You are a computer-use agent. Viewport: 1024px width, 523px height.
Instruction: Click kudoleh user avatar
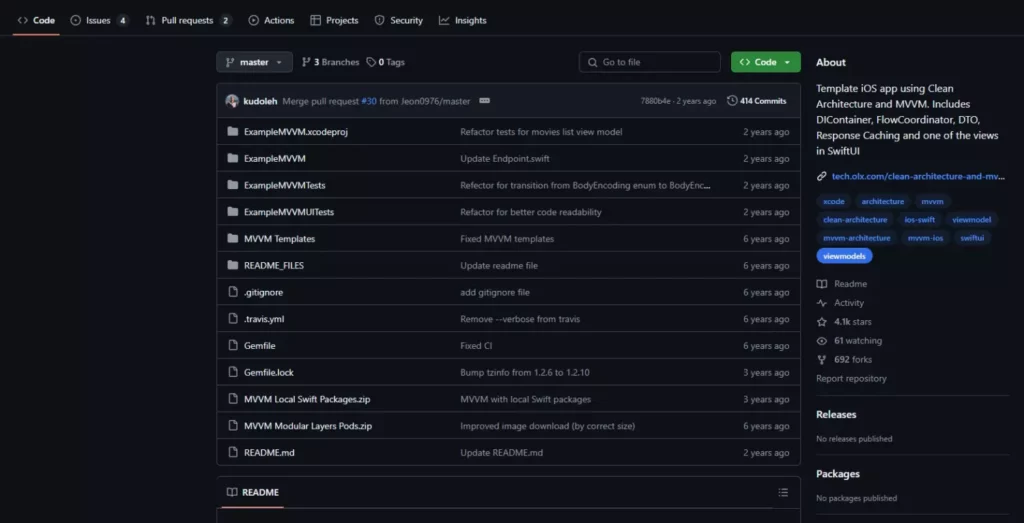232,101
